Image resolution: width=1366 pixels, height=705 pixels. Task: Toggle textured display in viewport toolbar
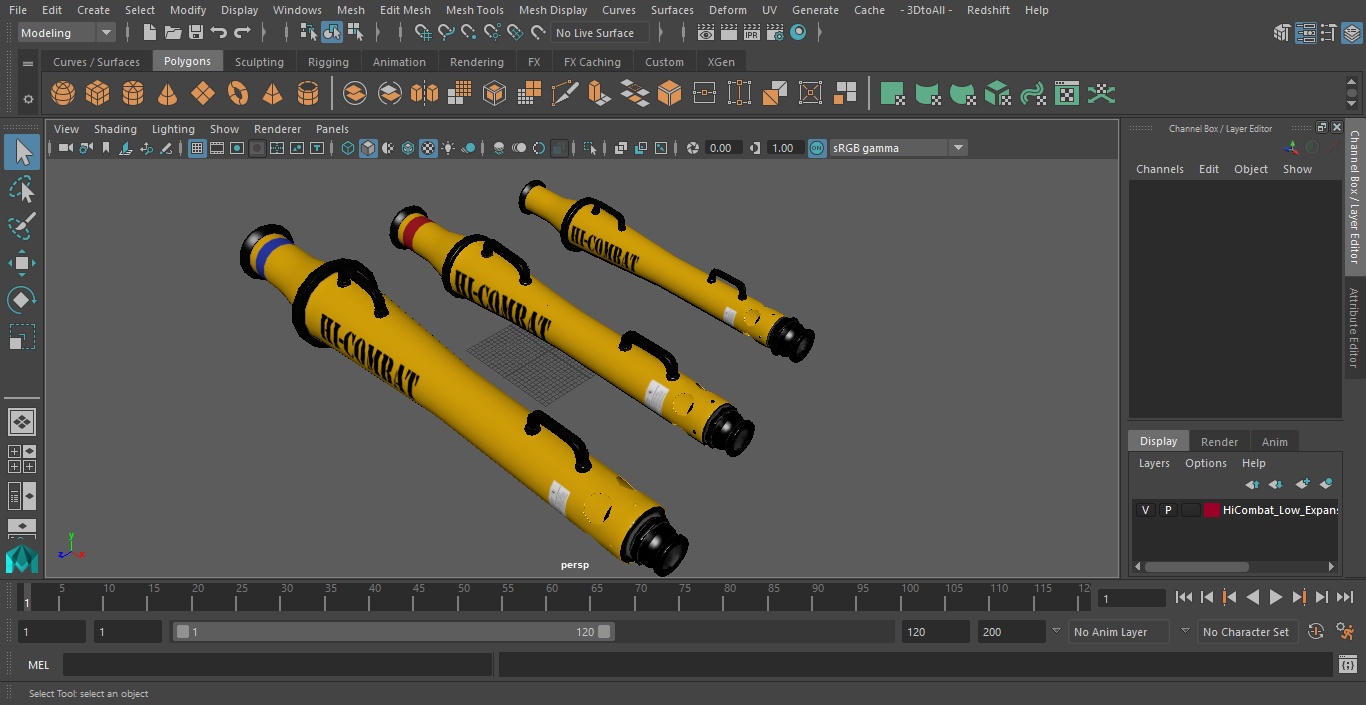tap(428, 148)
